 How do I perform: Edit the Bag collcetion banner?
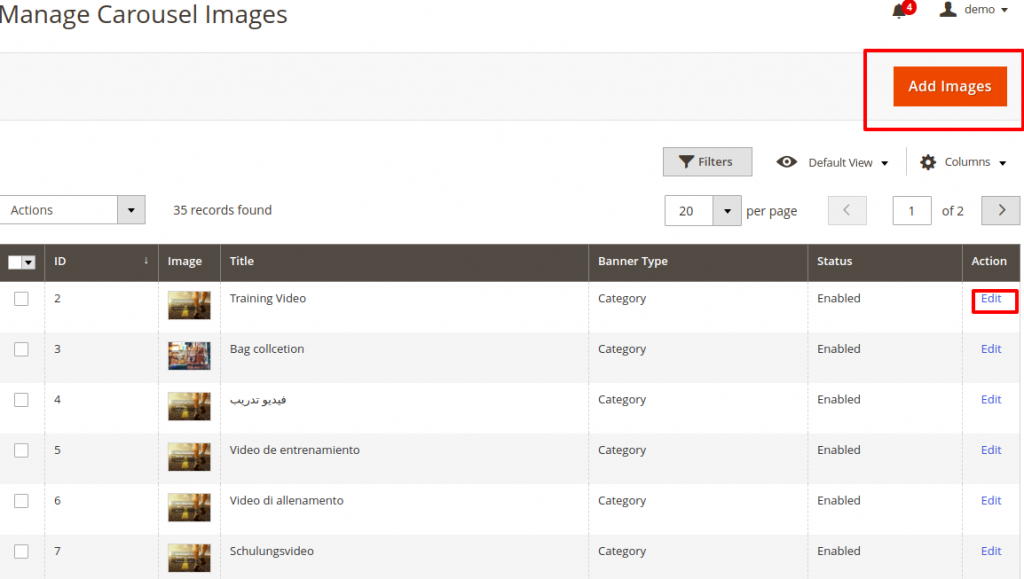pyautogui.click(x=990, y=349)
